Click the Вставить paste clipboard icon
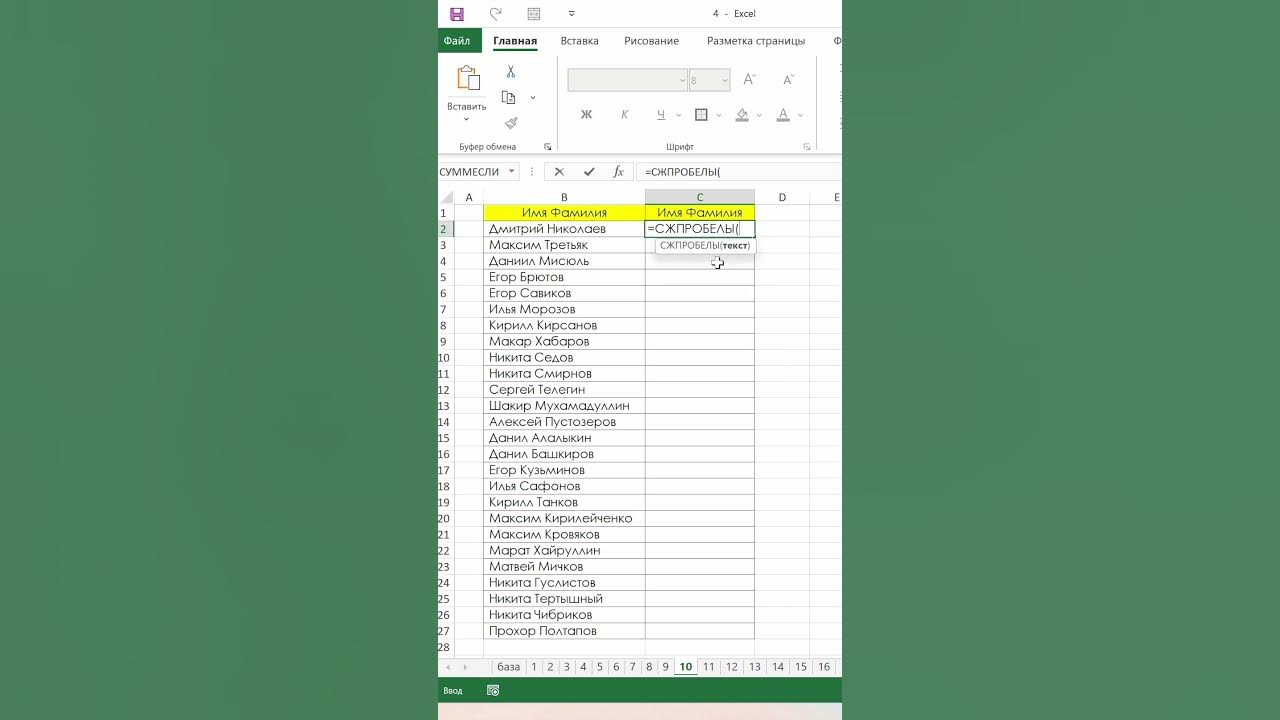The width and height of the screenshot is (1280, 720). coord(467,78)
